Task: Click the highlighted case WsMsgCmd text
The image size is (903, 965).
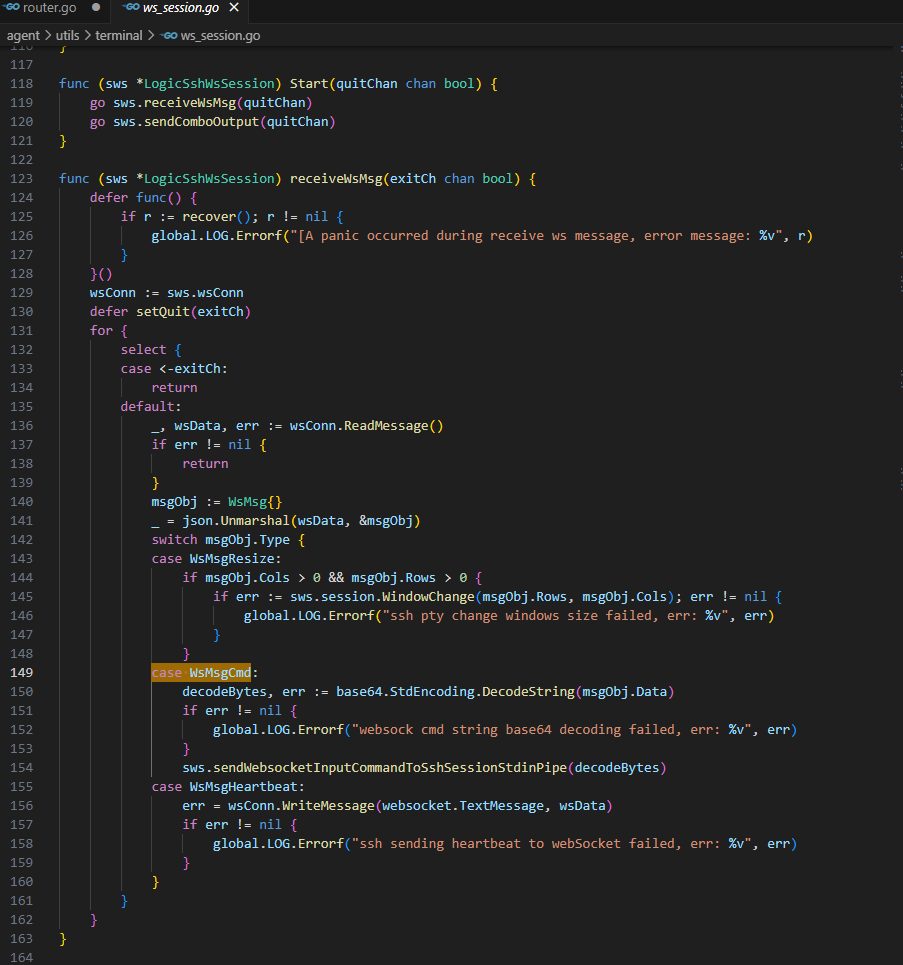Action: tap(201, 672)
